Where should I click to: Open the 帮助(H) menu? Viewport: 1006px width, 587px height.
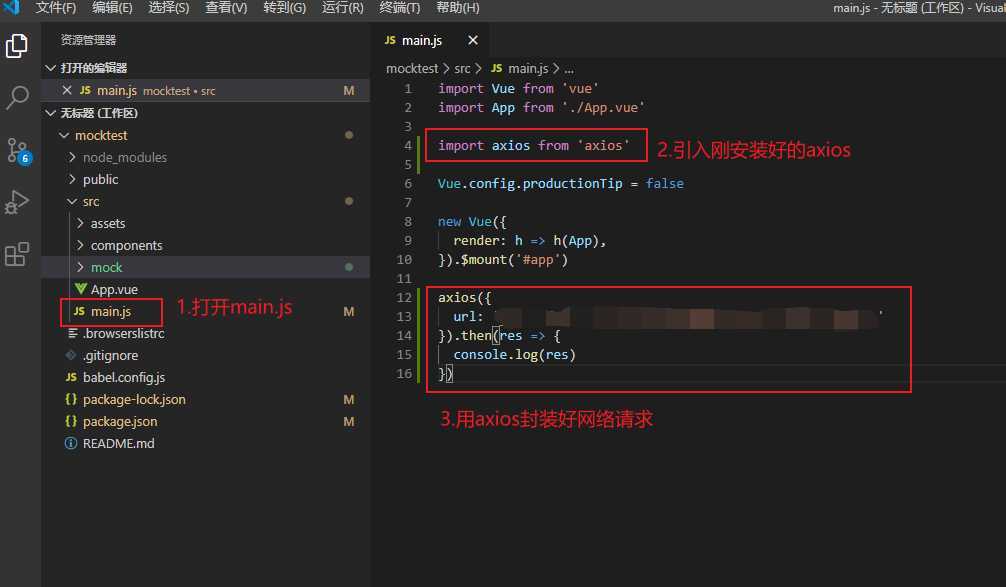click(457, 8)
